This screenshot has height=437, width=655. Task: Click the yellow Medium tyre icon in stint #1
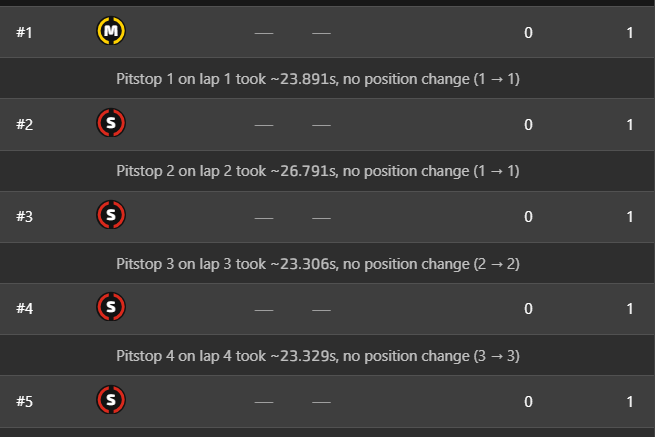click(111, 32)
